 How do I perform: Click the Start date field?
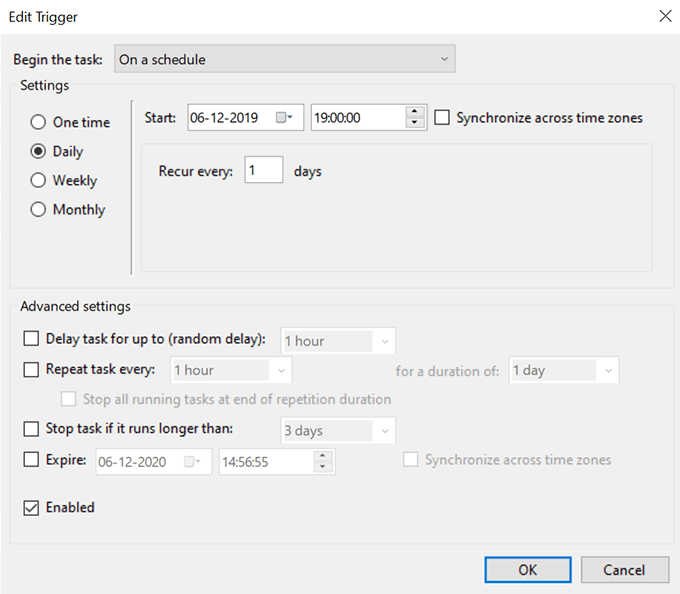tap(230, 118)
